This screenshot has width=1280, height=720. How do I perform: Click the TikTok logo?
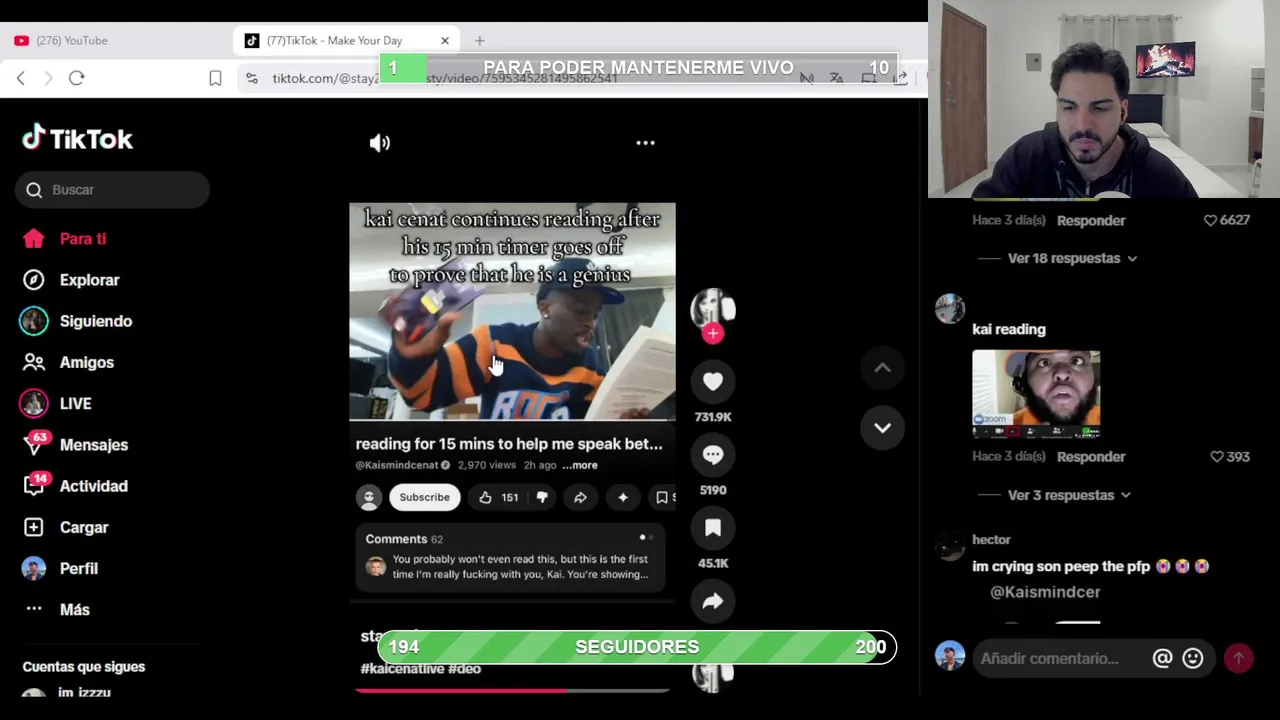click(78, 138)
